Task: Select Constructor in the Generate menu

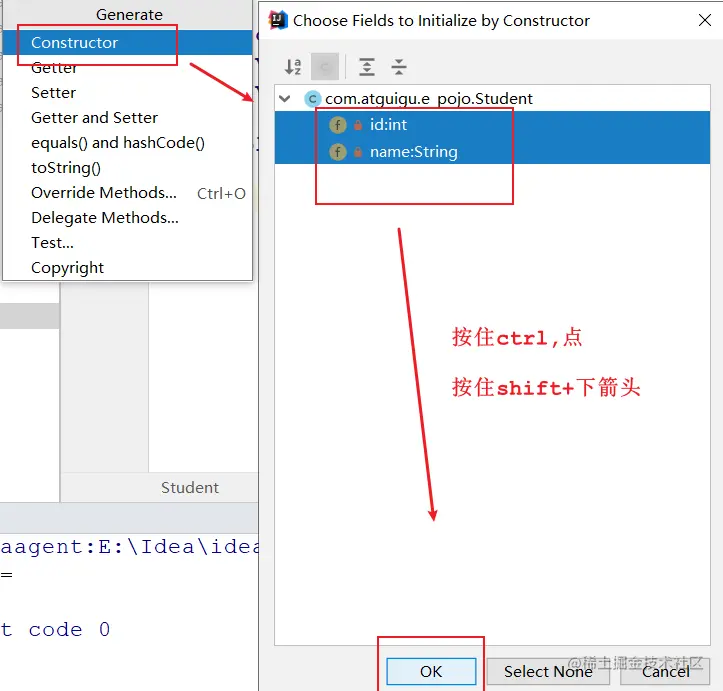Action: [x=127, y=42]
